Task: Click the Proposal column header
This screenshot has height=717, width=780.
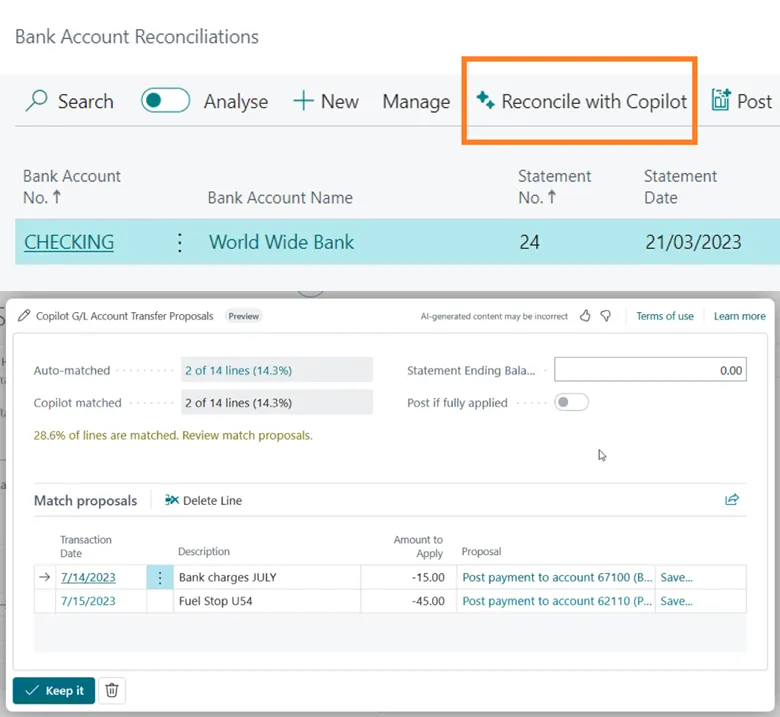Action: (x=481, y=551)
